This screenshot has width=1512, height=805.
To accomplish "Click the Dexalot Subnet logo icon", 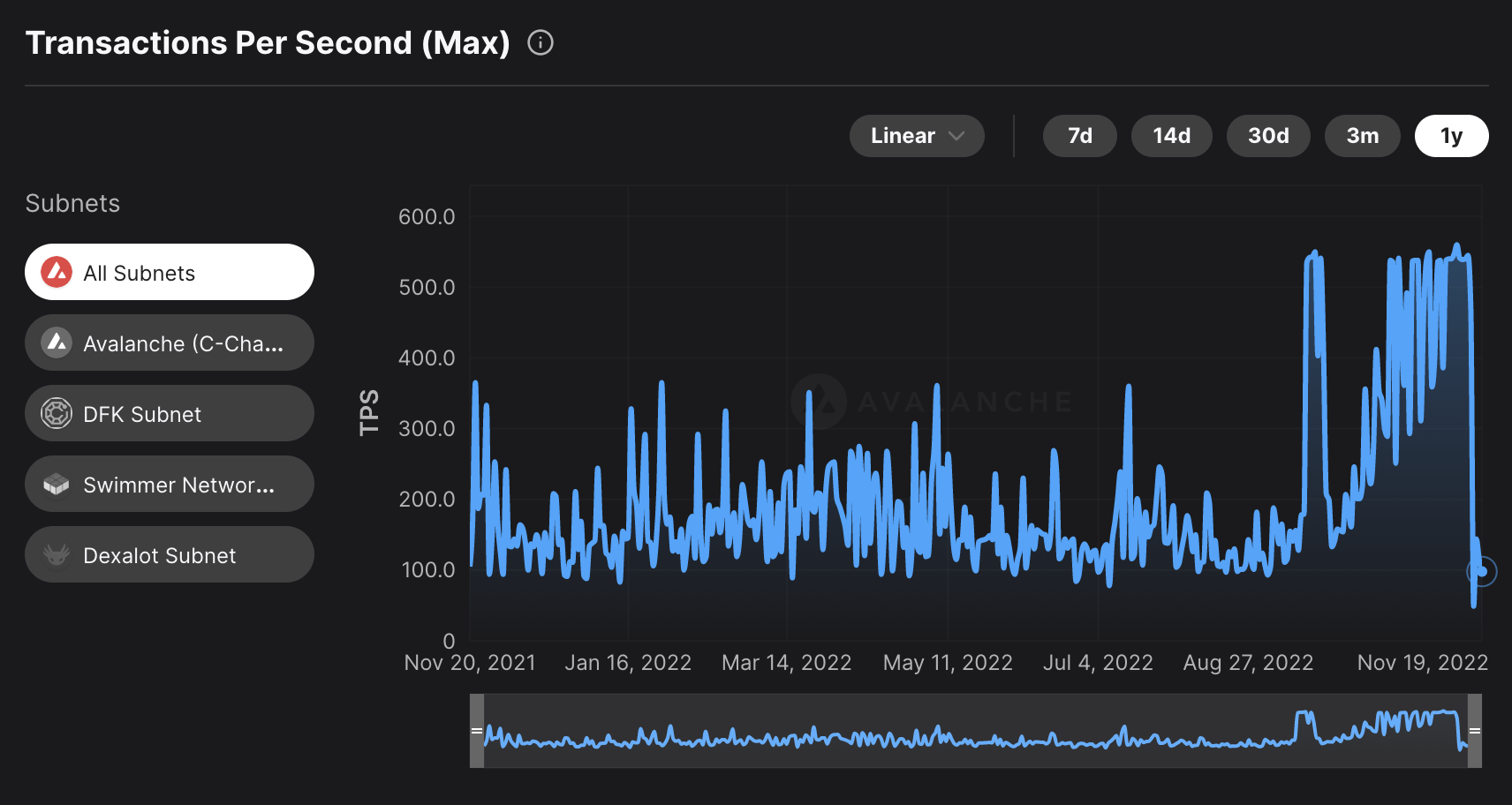I will (57, 554).
